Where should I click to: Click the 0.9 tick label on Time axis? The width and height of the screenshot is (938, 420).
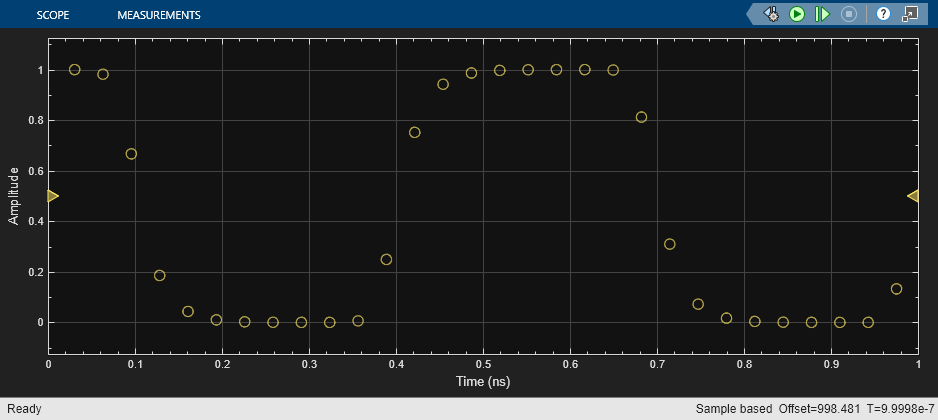pos(831,364)
